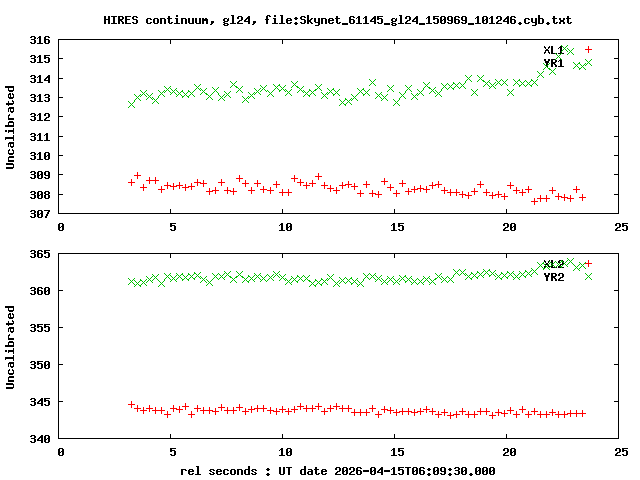640x480 pixels.
Task: Select the XL2 legend label
Action: click(553, 264)
